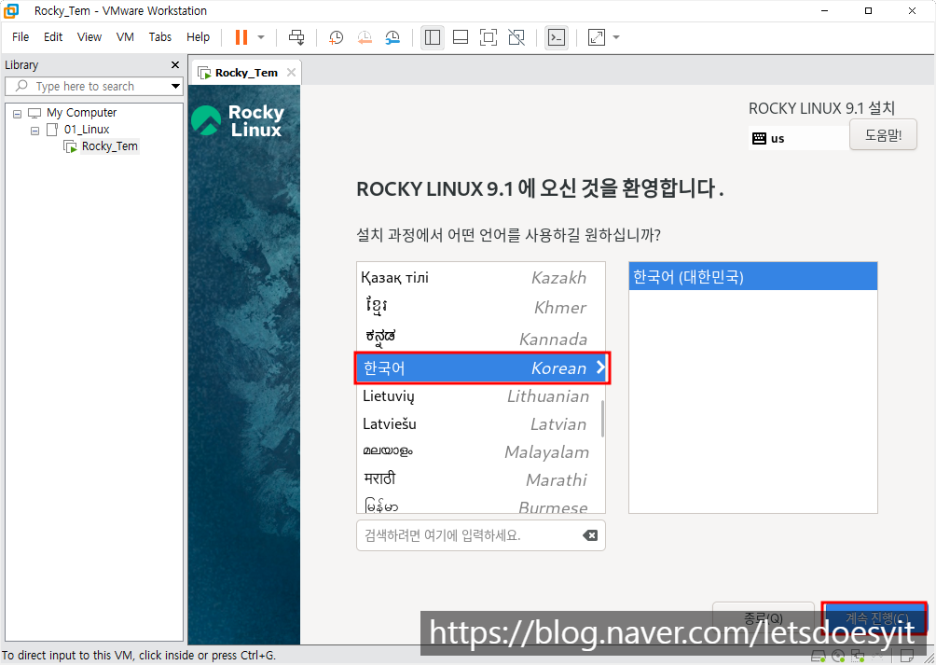Select Rocky_Tem VM in library tree
Viewport: 936px width, 665px height.
click(110, 146)
